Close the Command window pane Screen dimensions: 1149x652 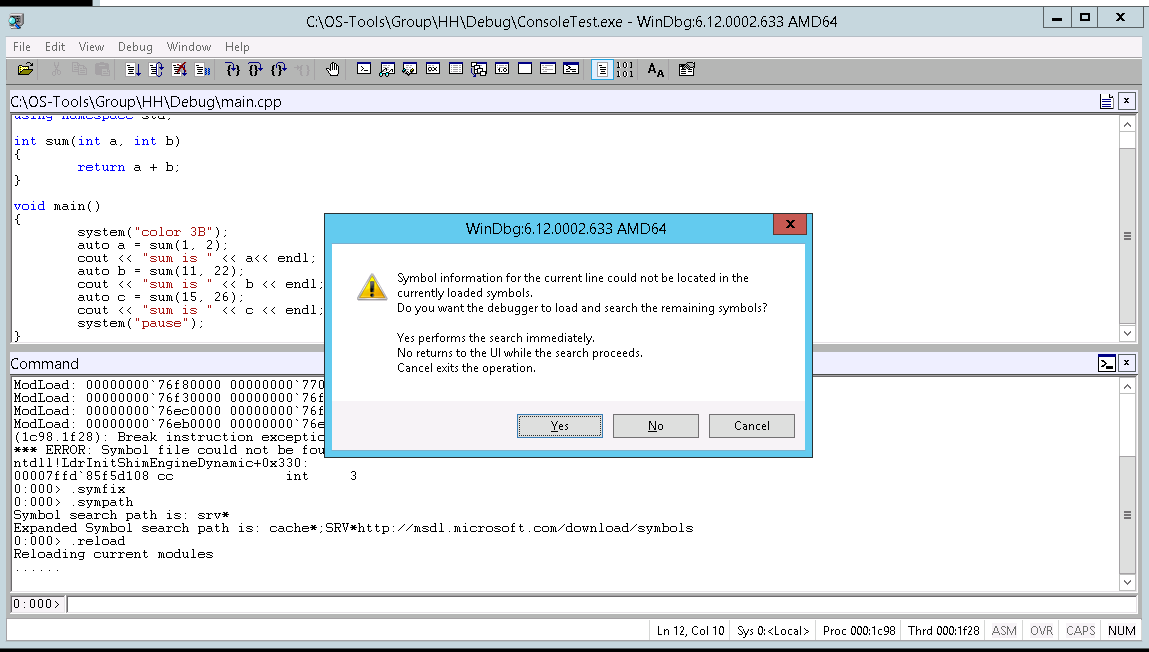pyautogui.click(x=1127, y=363)
